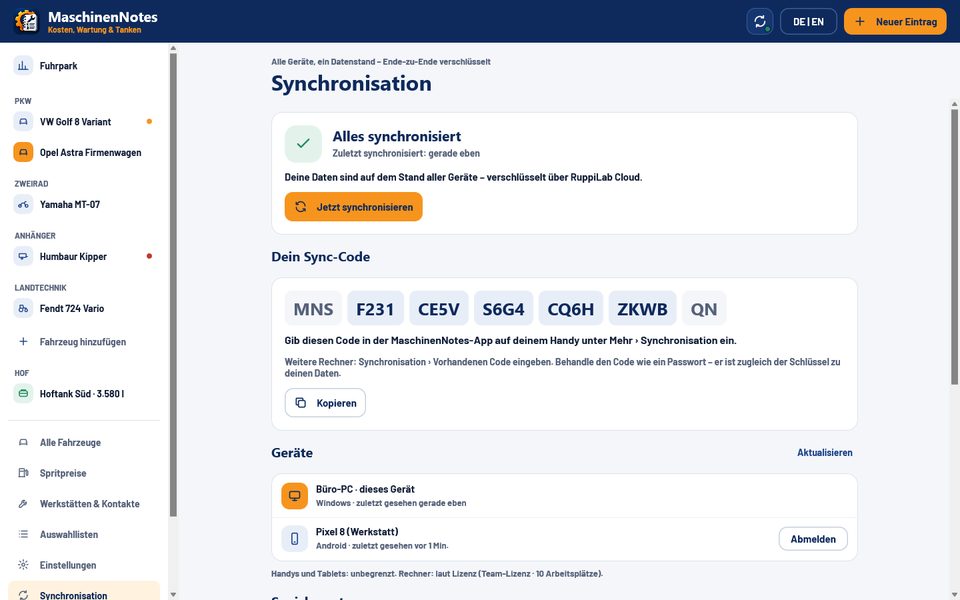Click red warning dot of Humbaur Kipper

tap(149, 256)
